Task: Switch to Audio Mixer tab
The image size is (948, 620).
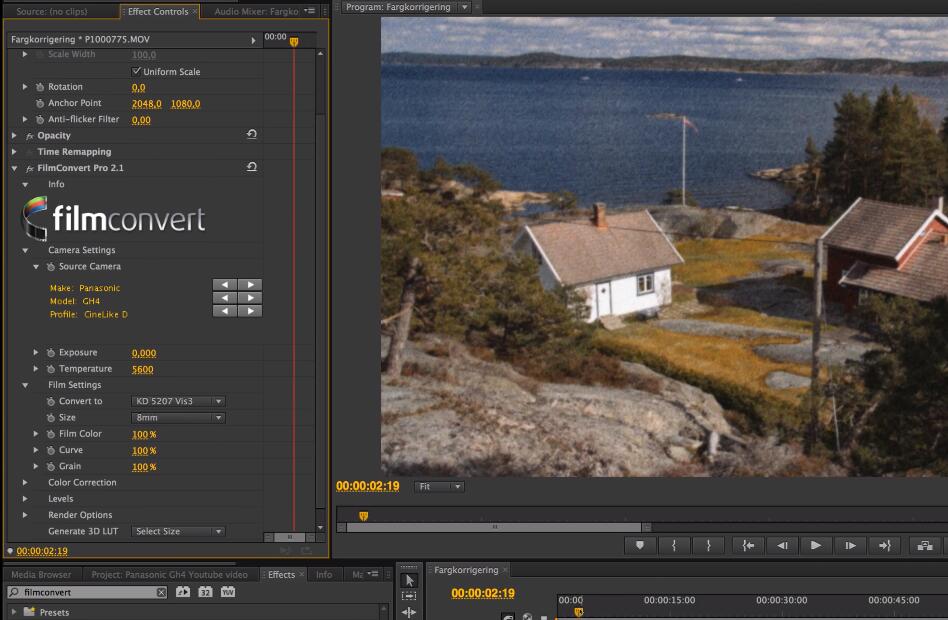Action: [x=256, y=11]
